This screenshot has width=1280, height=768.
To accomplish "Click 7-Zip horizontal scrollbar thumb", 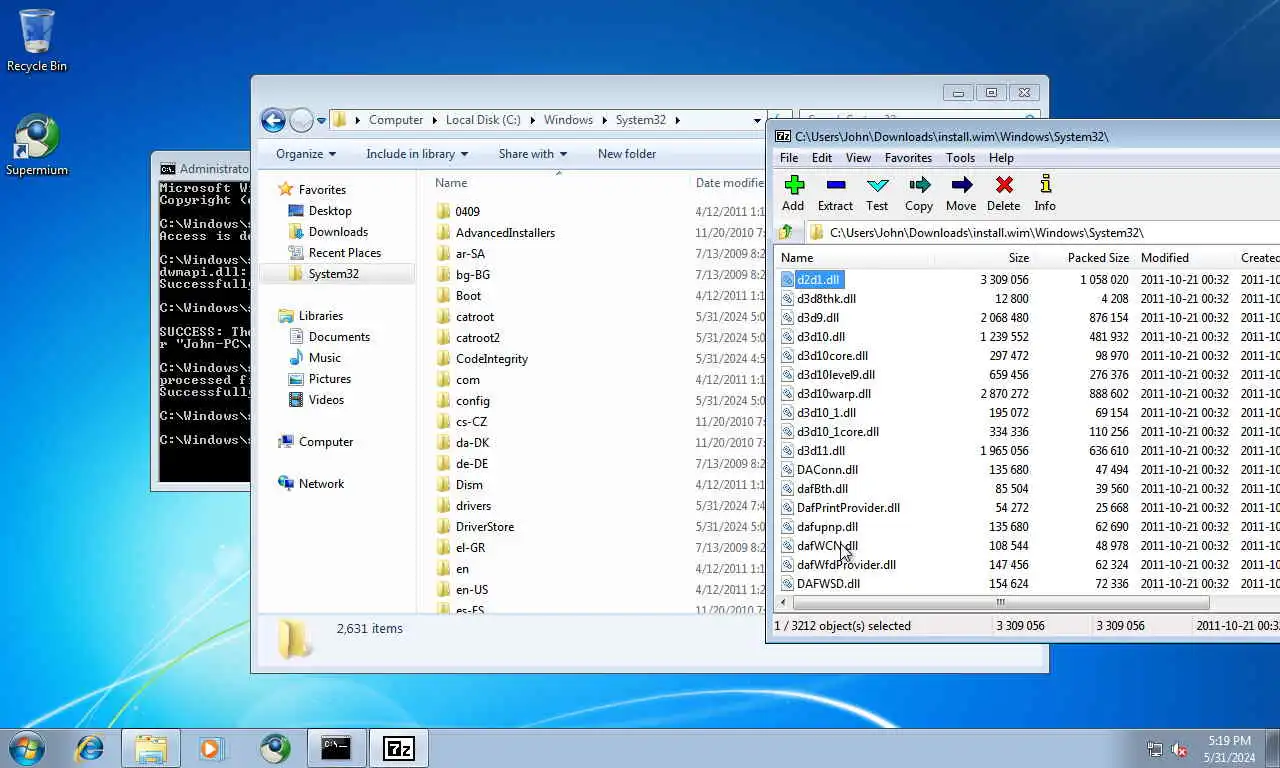I will (x=1000, y=603).
